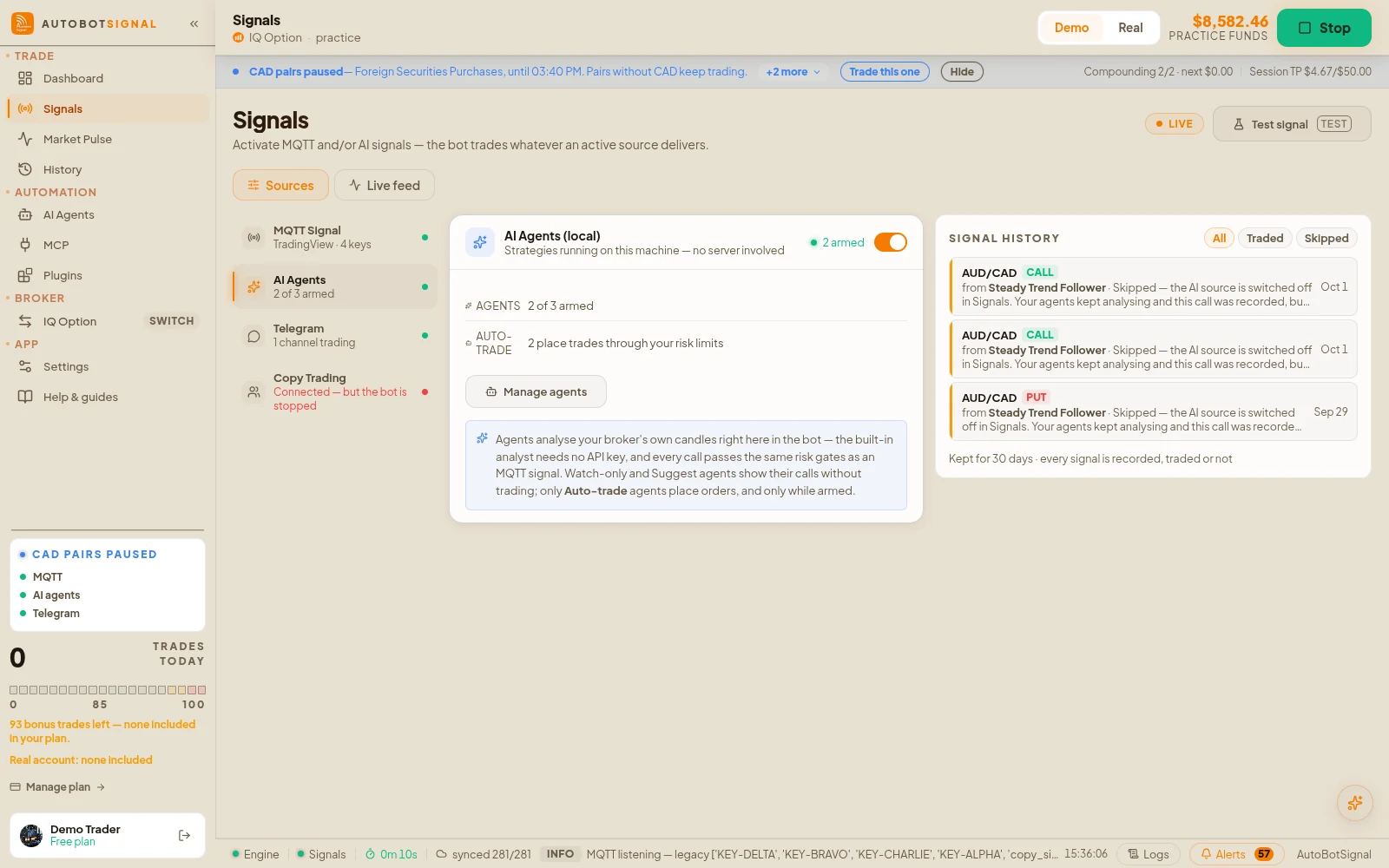Screen dimensions: 1389x868
Task: Click the log out icon beside Demo Trader
Action: [184, 836]
